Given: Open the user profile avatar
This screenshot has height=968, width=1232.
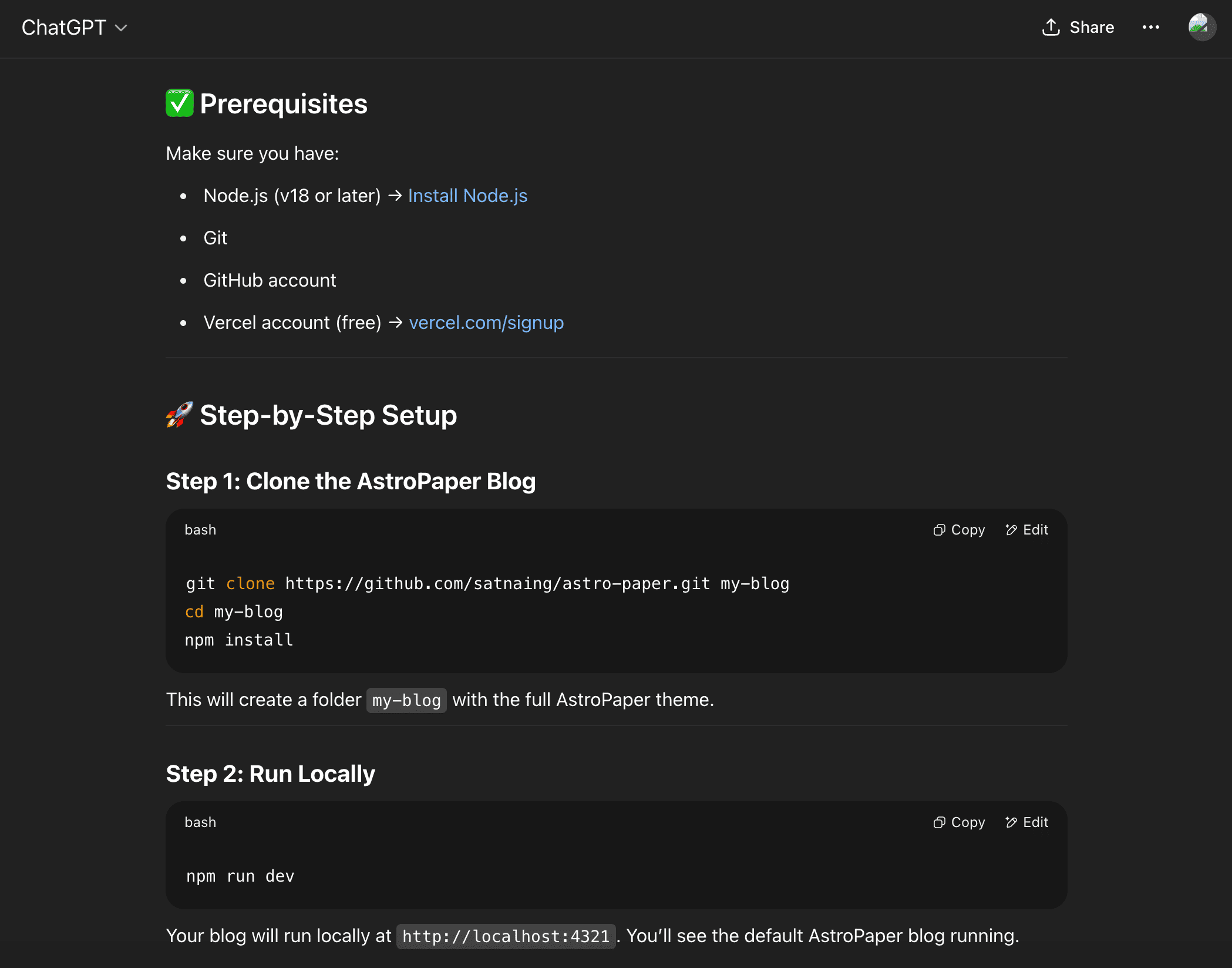Looking at the screenshot, I should click(x=1201, y=27).
